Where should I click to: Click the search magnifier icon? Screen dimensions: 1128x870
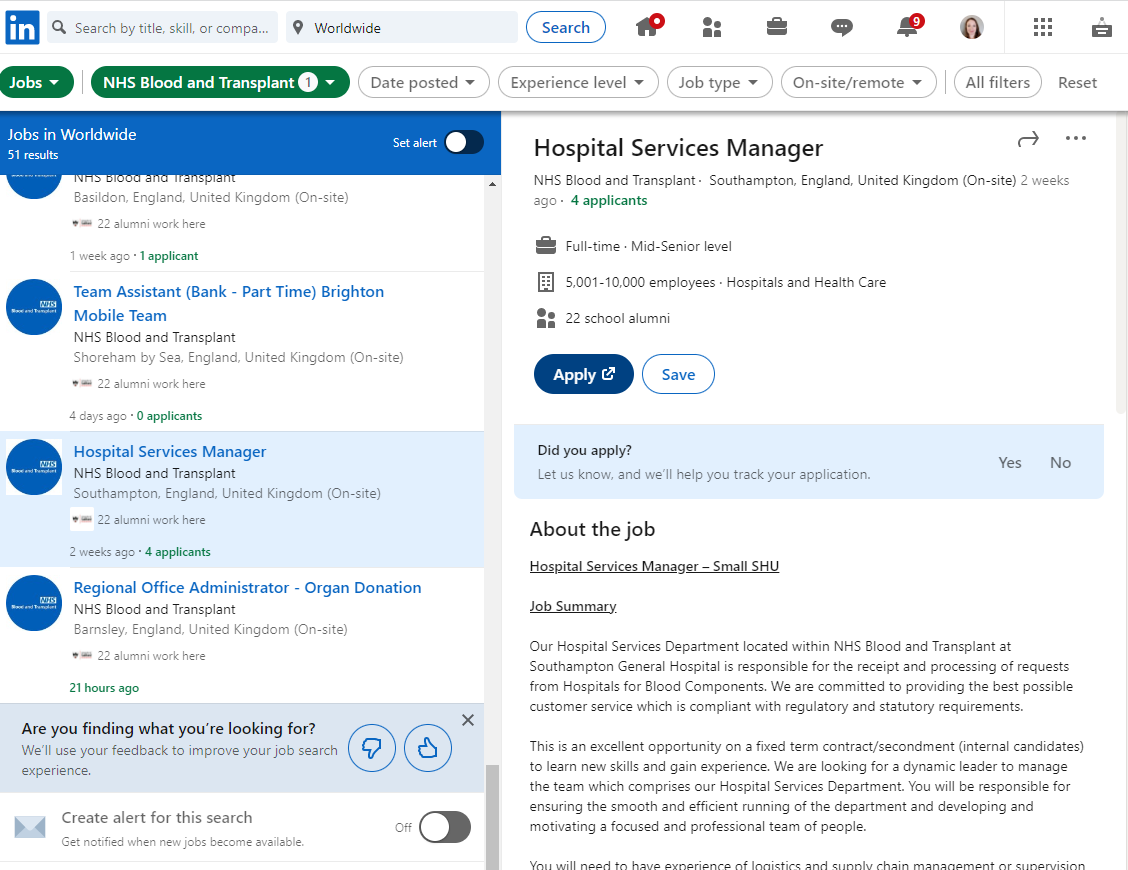(x=60, y=28)
